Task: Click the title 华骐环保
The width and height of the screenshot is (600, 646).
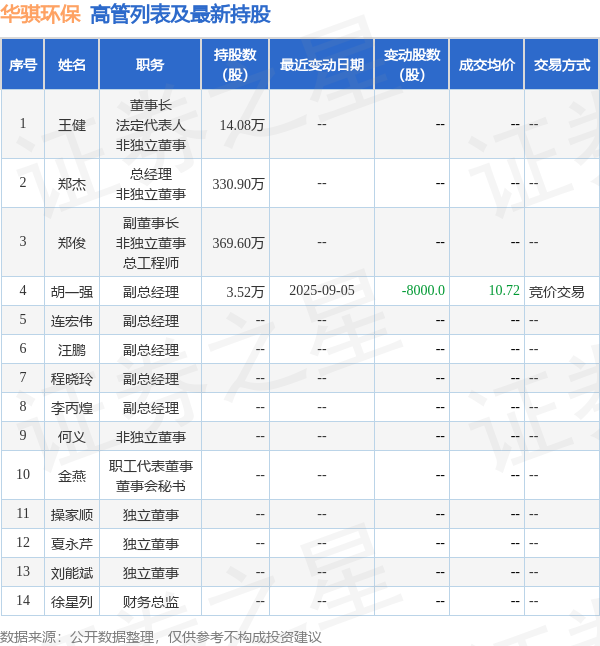Action: (40, 14)
